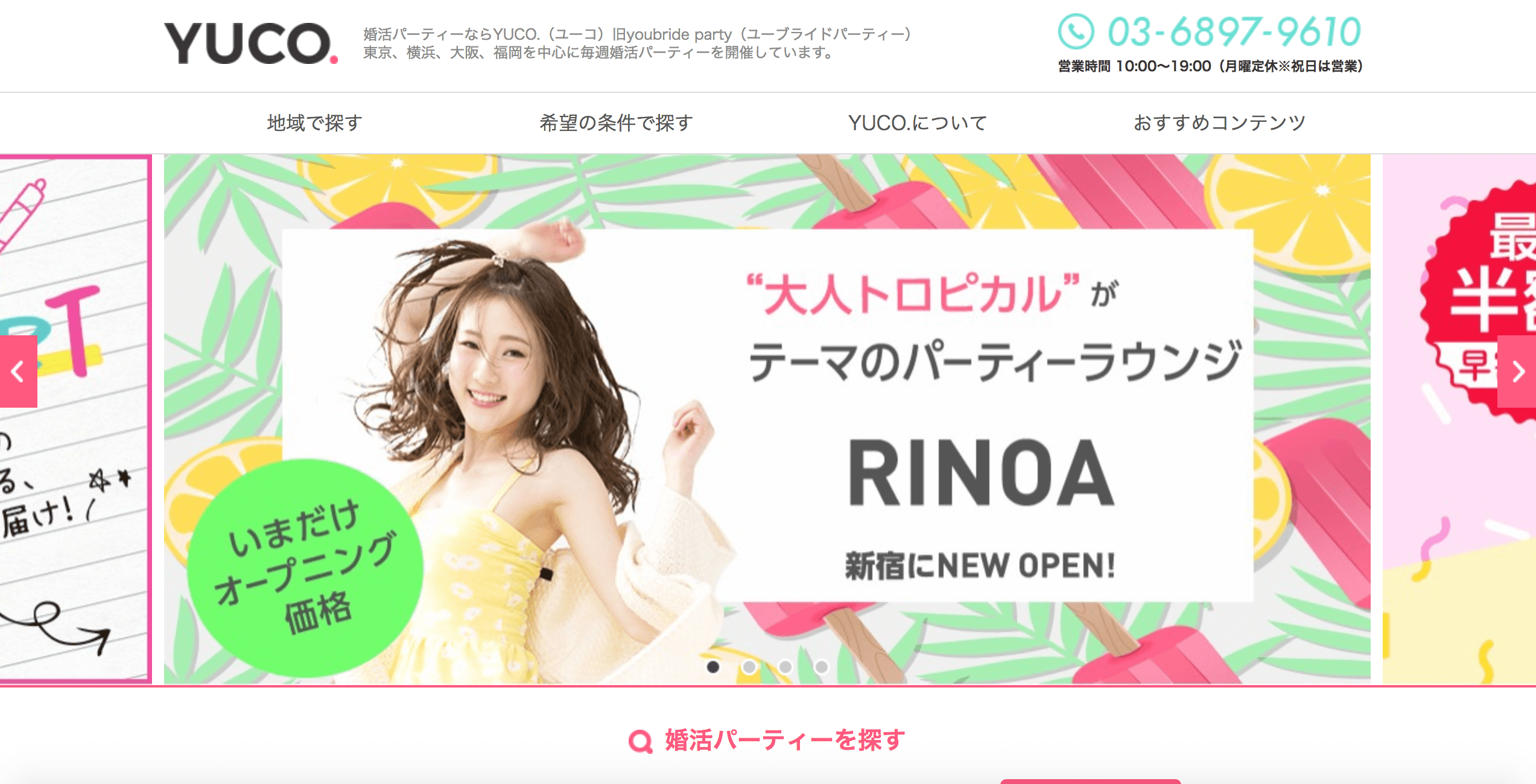Viewport: 1536px width, 784px height.
Task: Open the おすすめコンテンツ menu
Action: click(x=1219, y=123)
